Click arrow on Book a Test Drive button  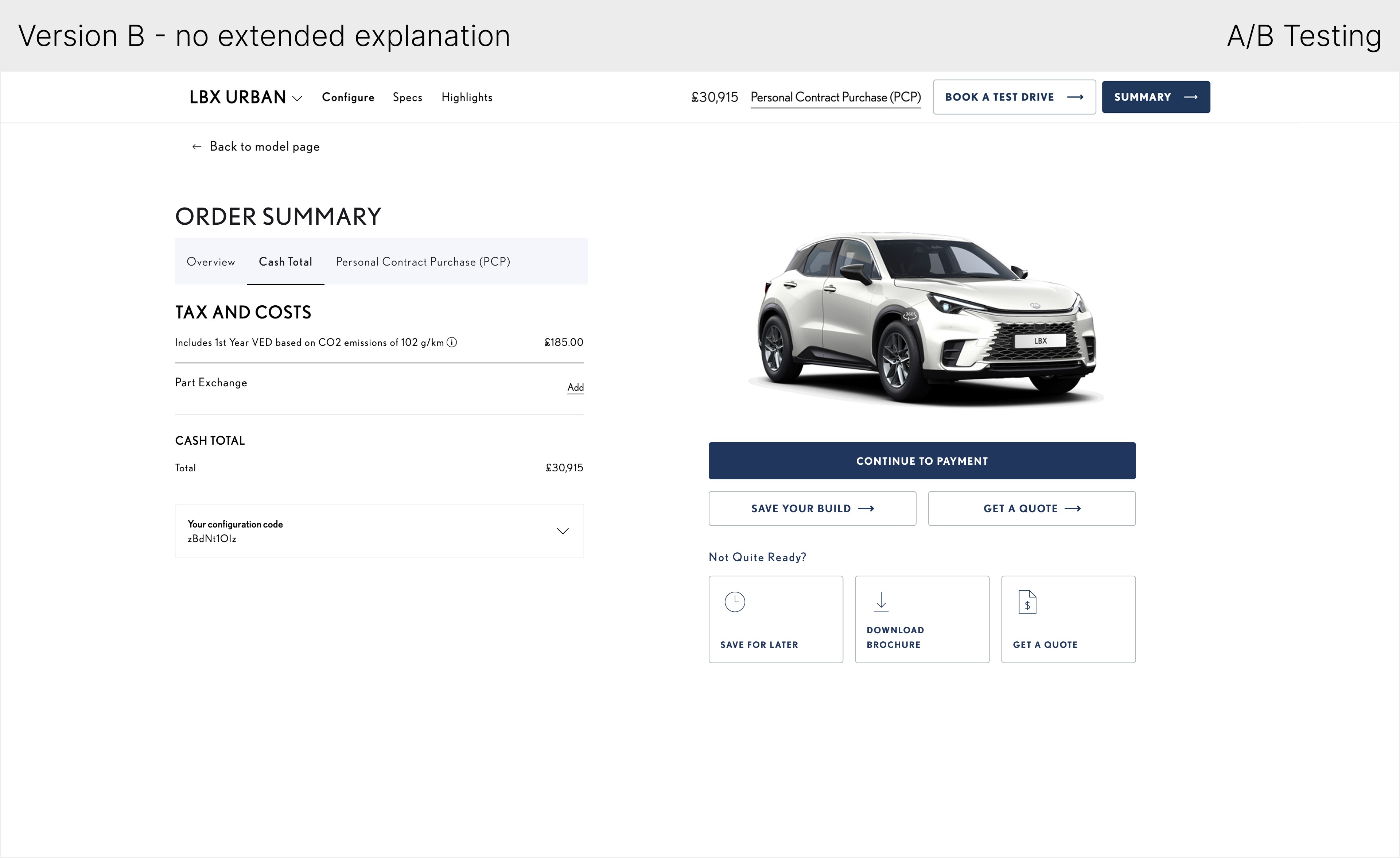[x=1075, y=97]
